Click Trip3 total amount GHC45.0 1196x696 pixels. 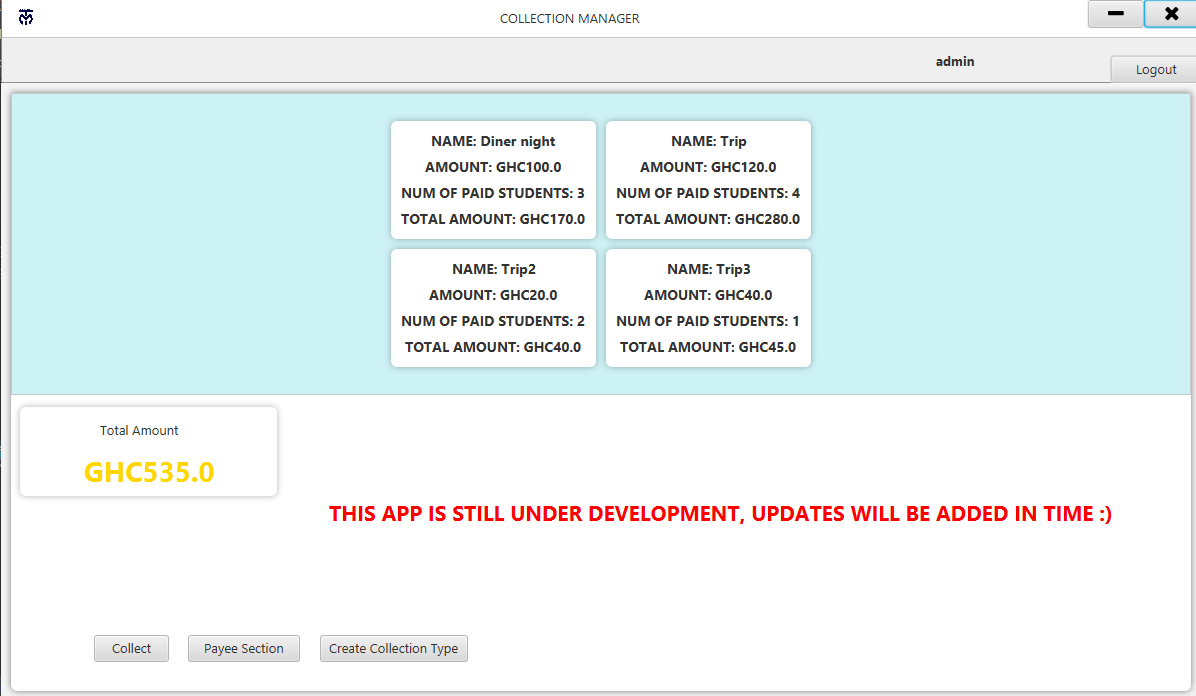click(x=708, y=347)
